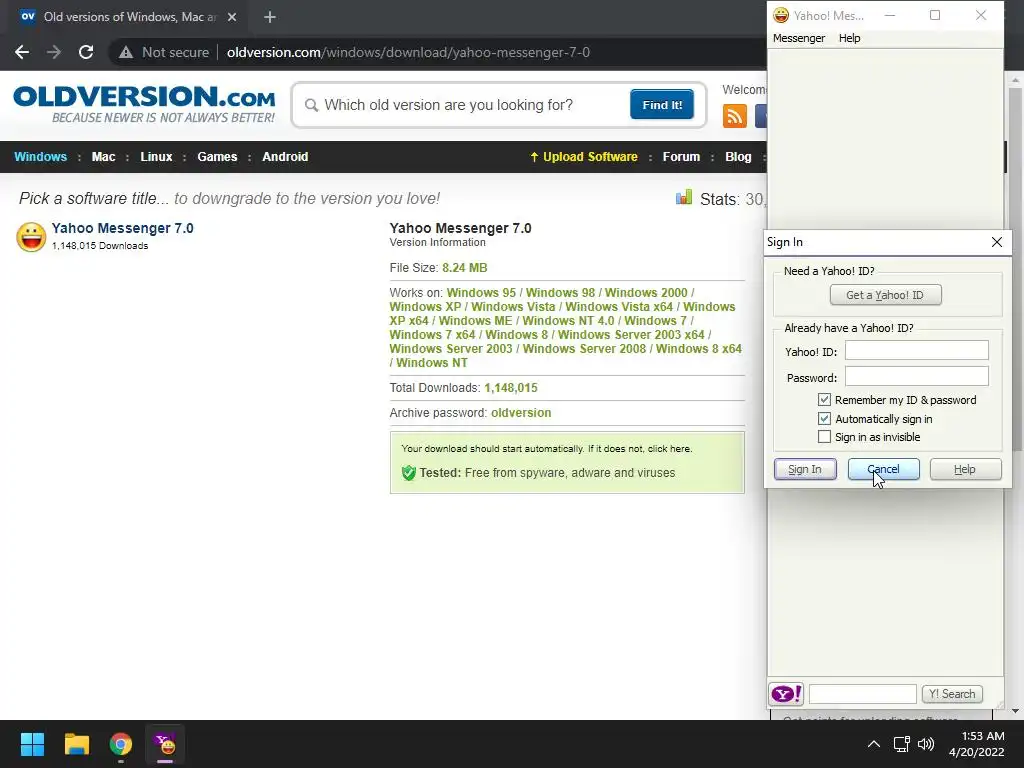This screenshot has width=1024, height=768.
Task: Click the Get a Yahoo! ID button
Action: coord(885,295)
